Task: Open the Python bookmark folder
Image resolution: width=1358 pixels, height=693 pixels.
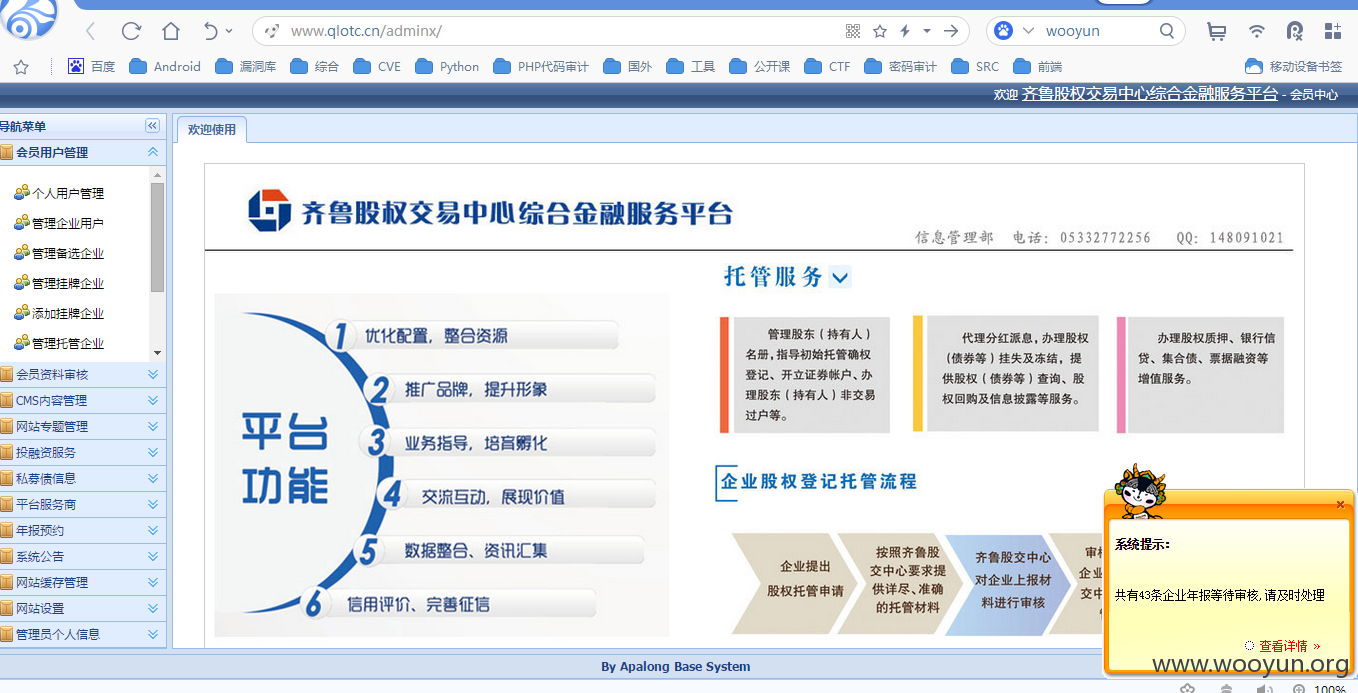Action: pyautogui.click(x=447, y=67)
